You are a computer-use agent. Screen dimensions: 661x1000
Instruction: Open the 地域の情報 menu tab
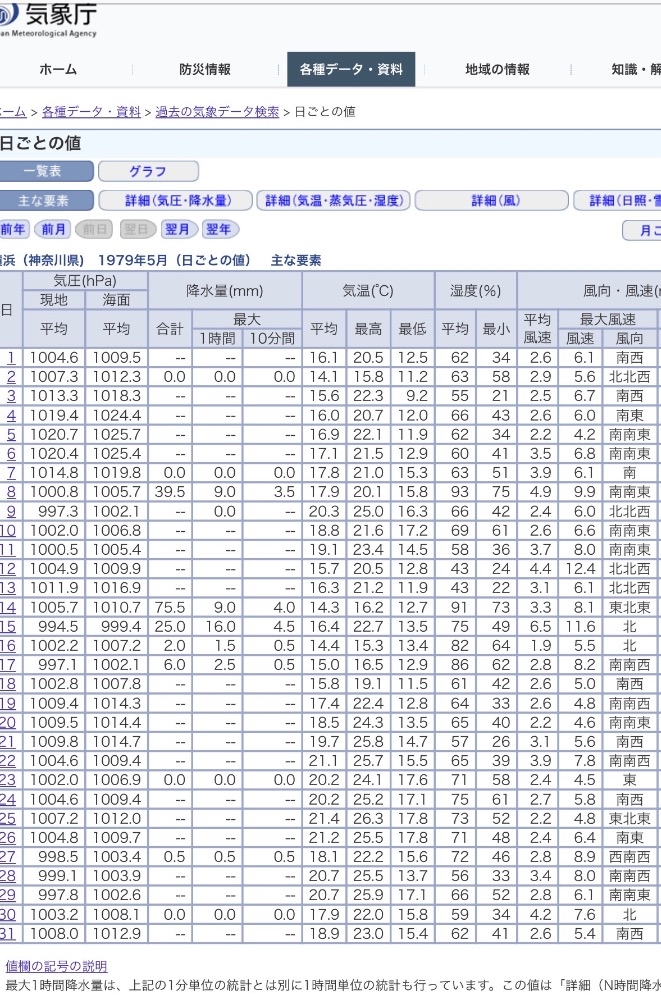click(497, 70)
